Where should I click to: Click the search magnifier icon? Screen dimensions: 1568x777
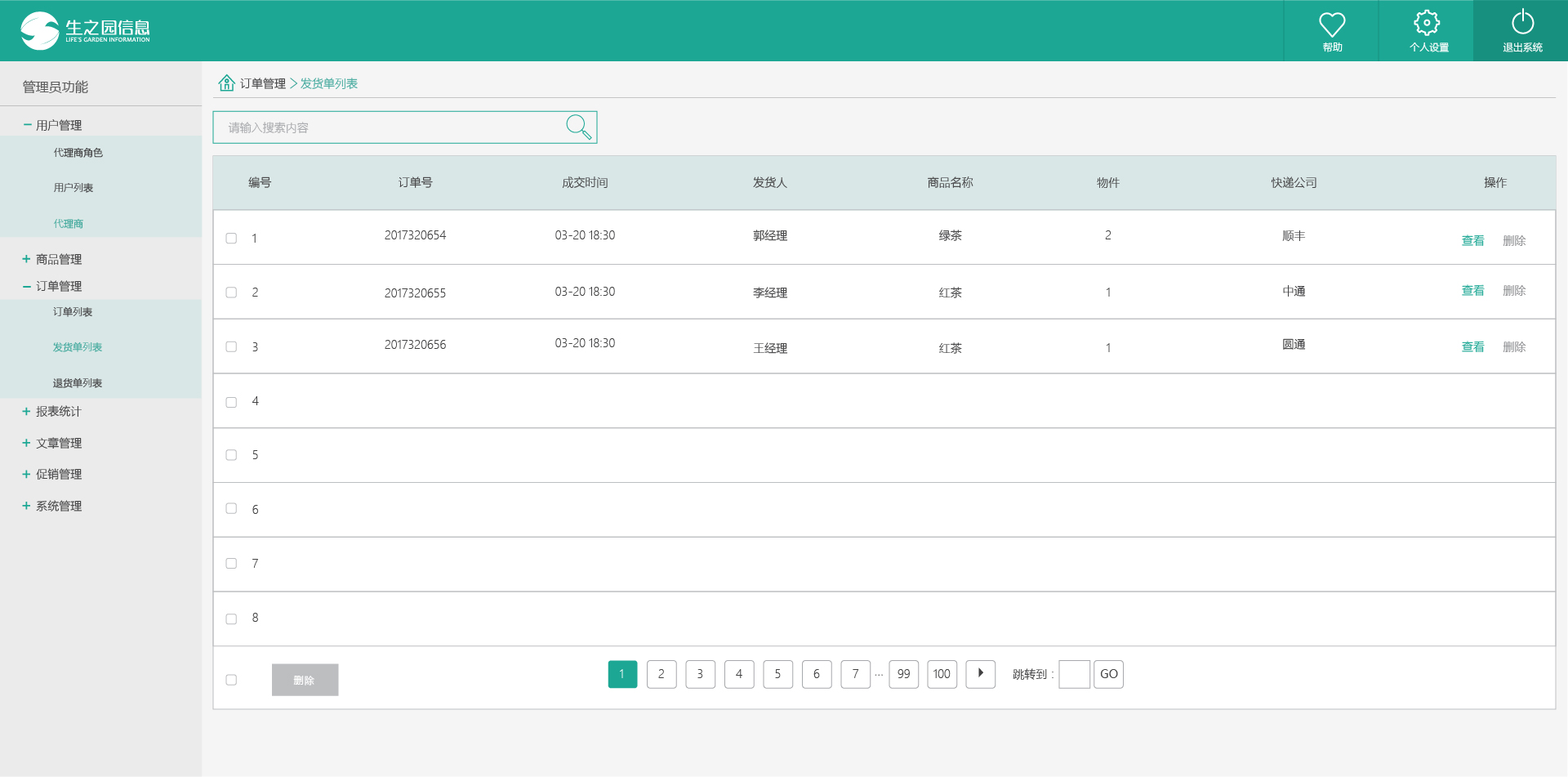(x=578, y=127)
